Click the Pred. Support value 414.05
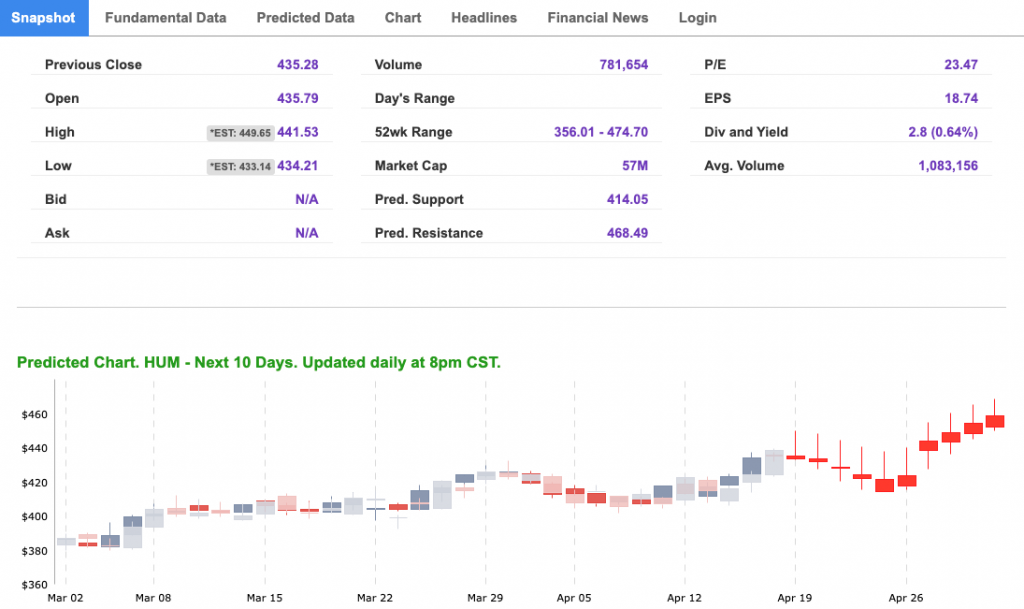 click(x=627, y=200)
